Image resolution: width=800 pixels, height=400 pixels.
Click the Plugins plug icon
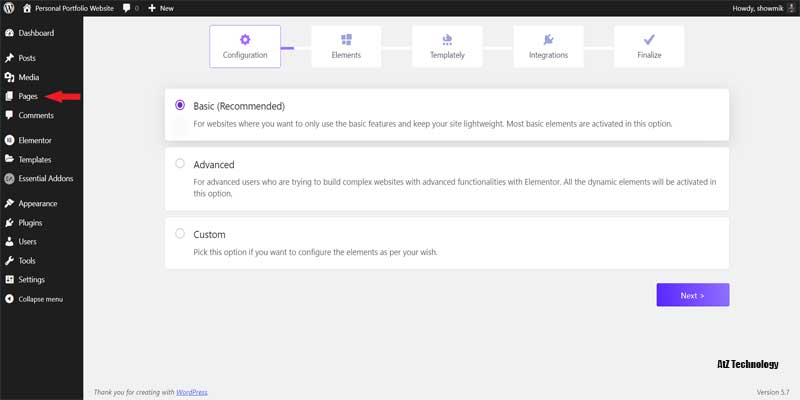[x=9, y=223]
